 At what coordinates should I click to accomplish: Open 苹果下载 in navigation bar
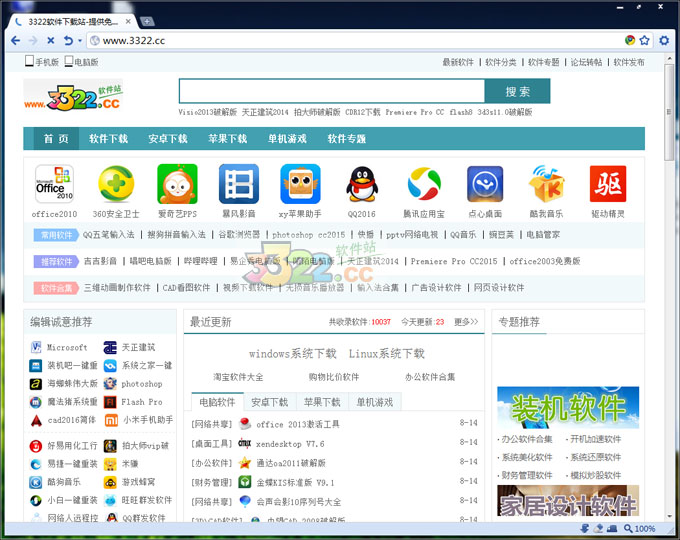(228, 139)
